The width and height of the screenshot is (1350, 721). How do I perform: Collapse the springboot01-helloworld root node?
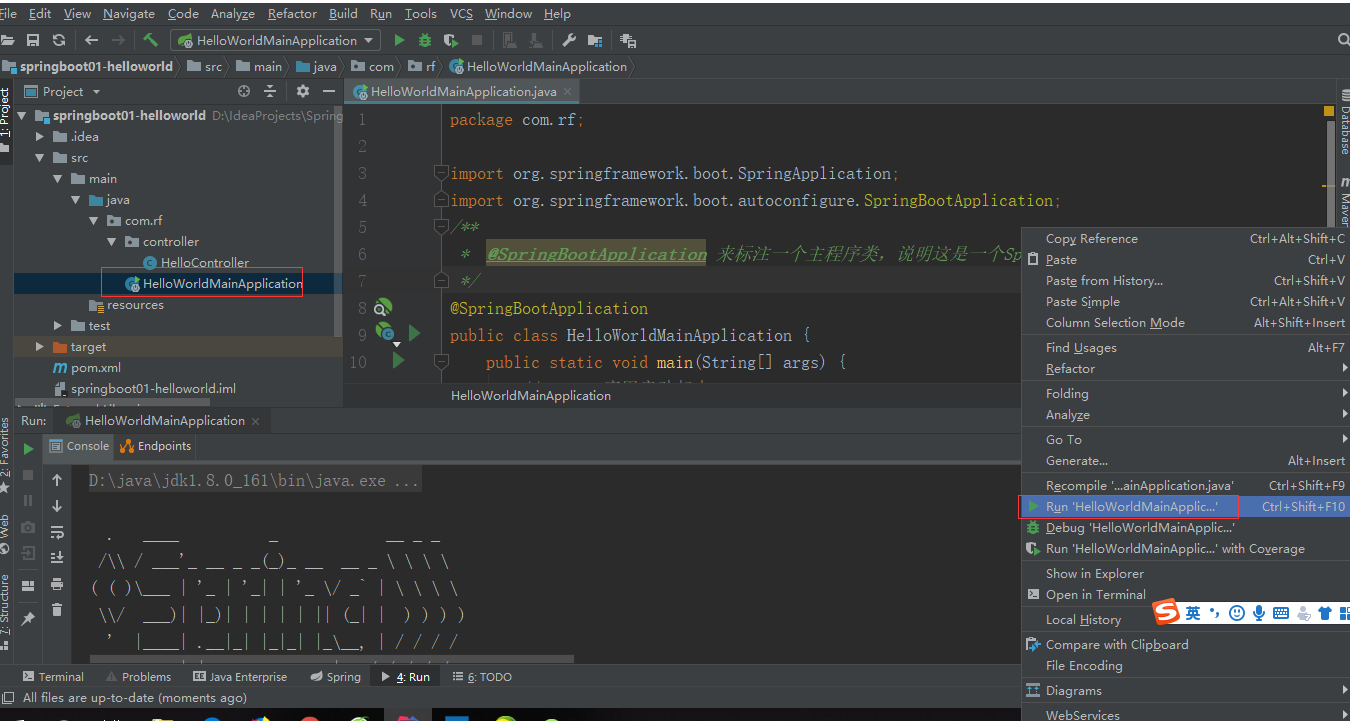22,116
